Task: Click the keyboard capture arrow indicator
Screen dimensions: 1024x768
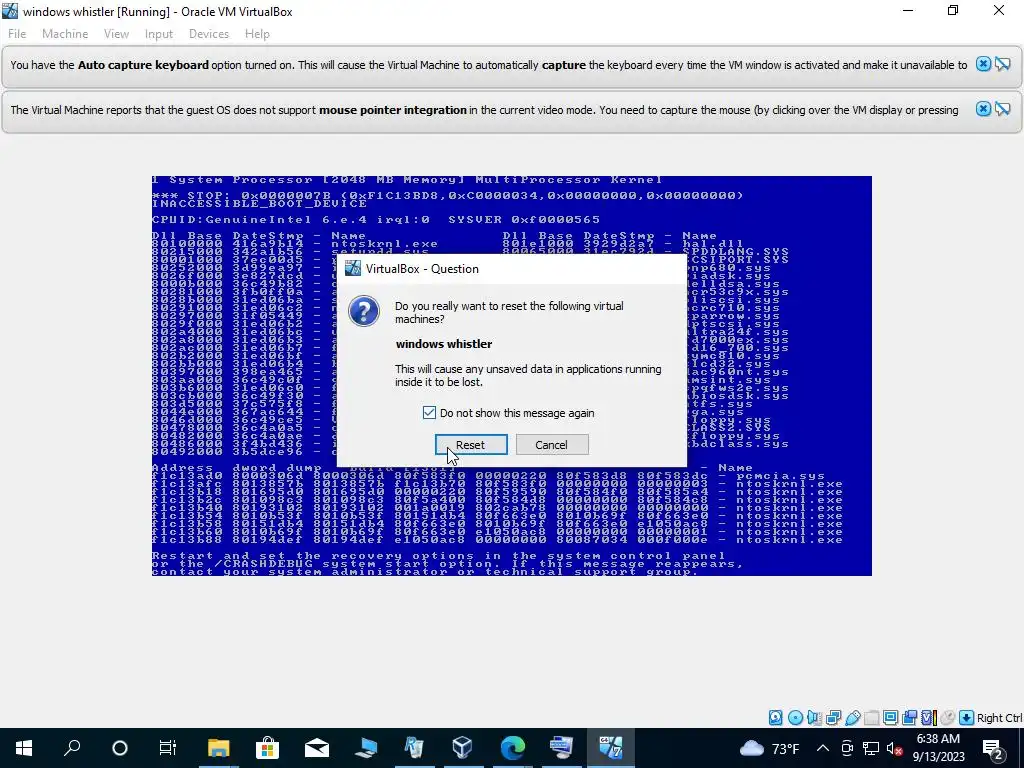Action: (x=967, y=718)
